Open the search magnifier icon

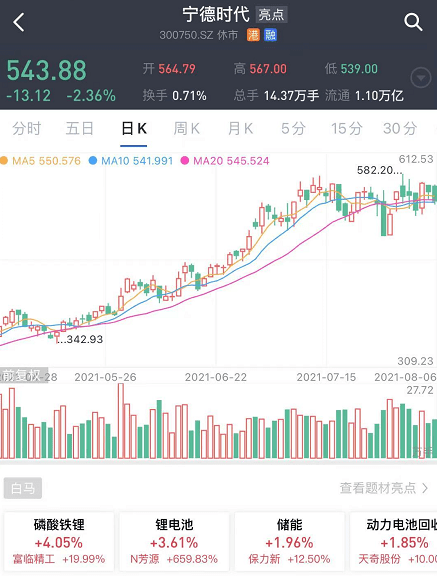tap(413, 22)
